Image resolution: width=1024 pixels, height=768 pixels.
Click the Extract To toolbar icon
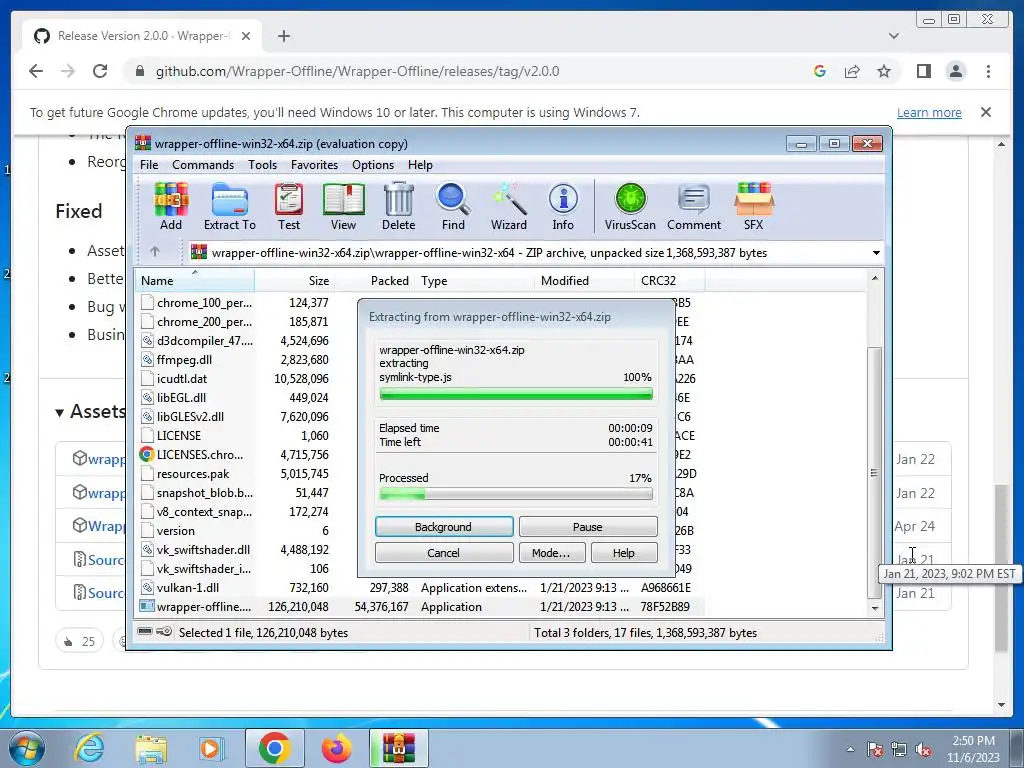tap(229, 206)
